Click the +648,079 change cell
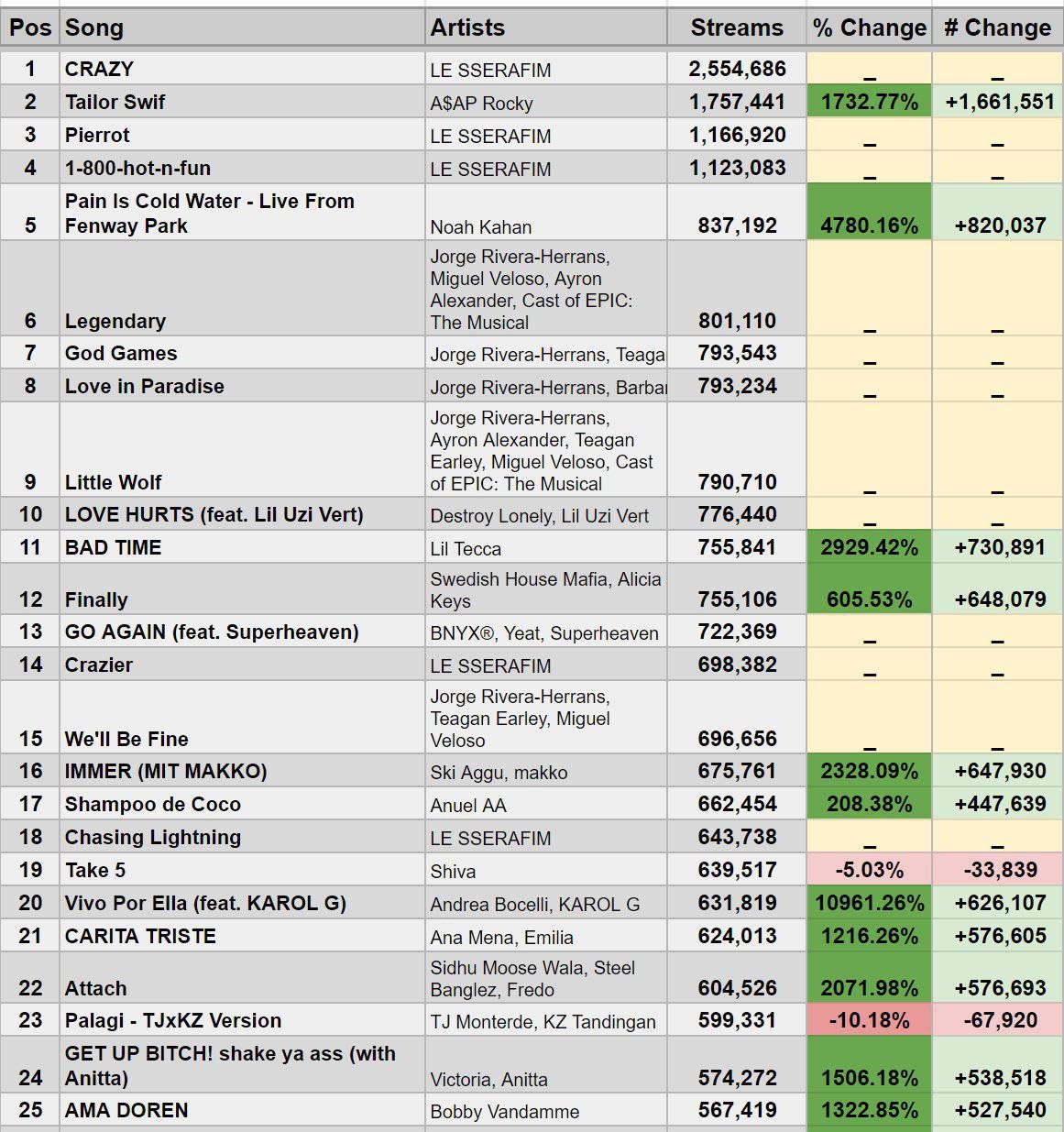 coord(998,588)
